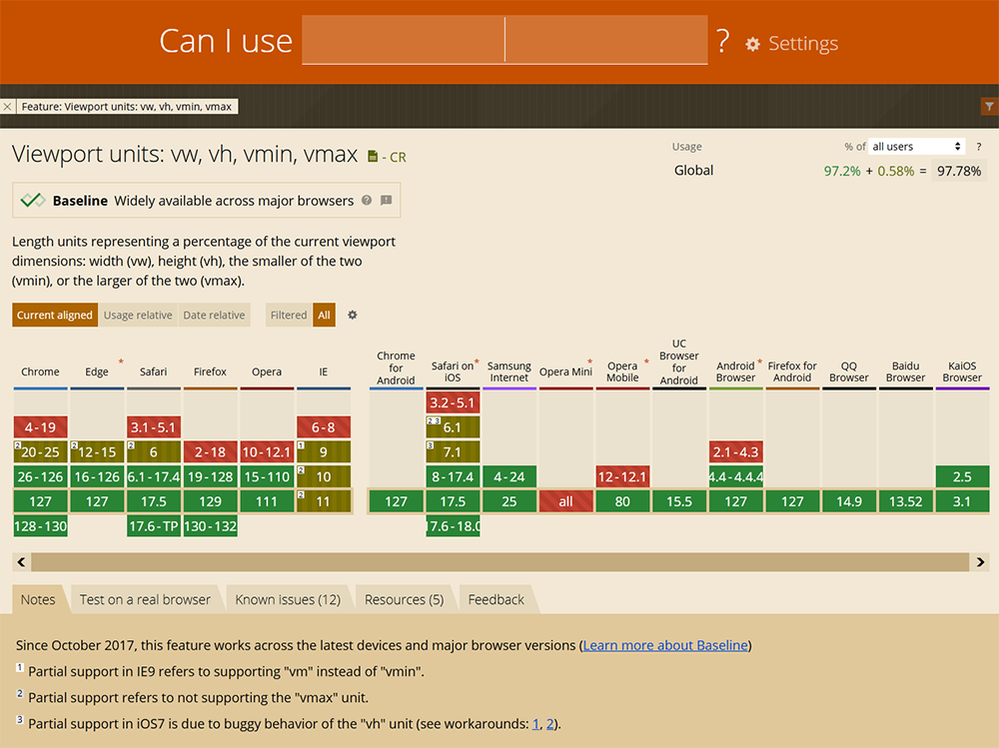Screen dimensions: 999x748
Task: Click the Samsung Internet header
Action: coord(509,371)
